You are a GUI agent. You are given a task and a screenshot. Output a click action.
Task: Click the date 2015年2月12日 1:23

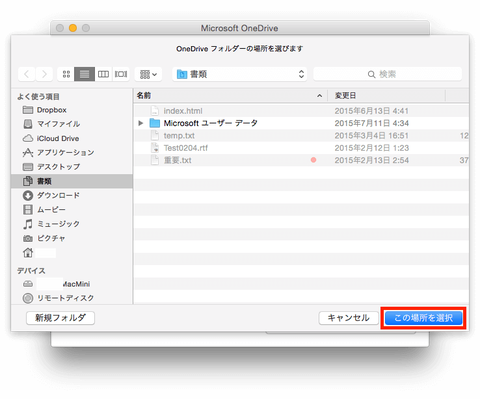pyautogui.click(x=372, y=148)
